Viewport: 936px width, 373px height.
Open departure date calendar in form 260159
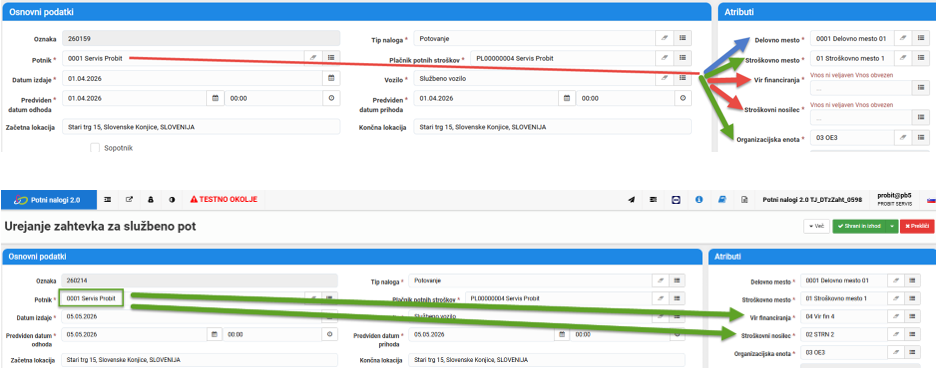pos(215,98)
